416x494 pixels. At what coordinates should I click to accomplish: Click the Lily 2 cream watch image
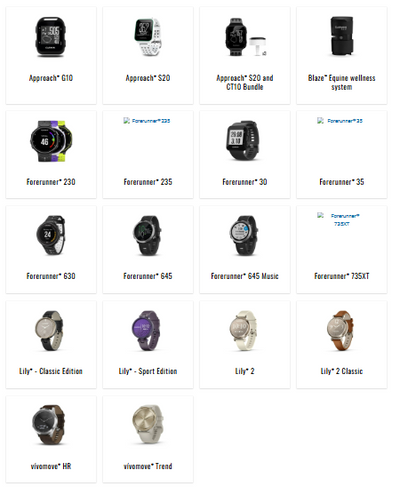coord(243,331)
